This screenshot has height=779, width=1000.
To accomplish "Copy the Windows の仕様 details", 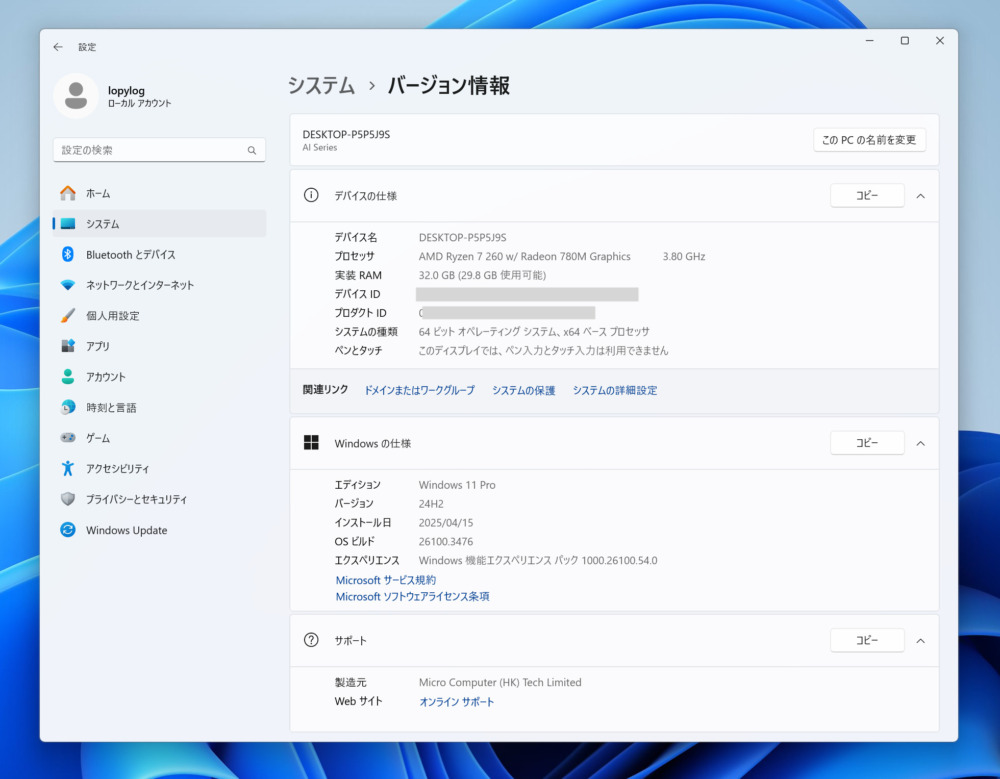I will click(867, 443).
